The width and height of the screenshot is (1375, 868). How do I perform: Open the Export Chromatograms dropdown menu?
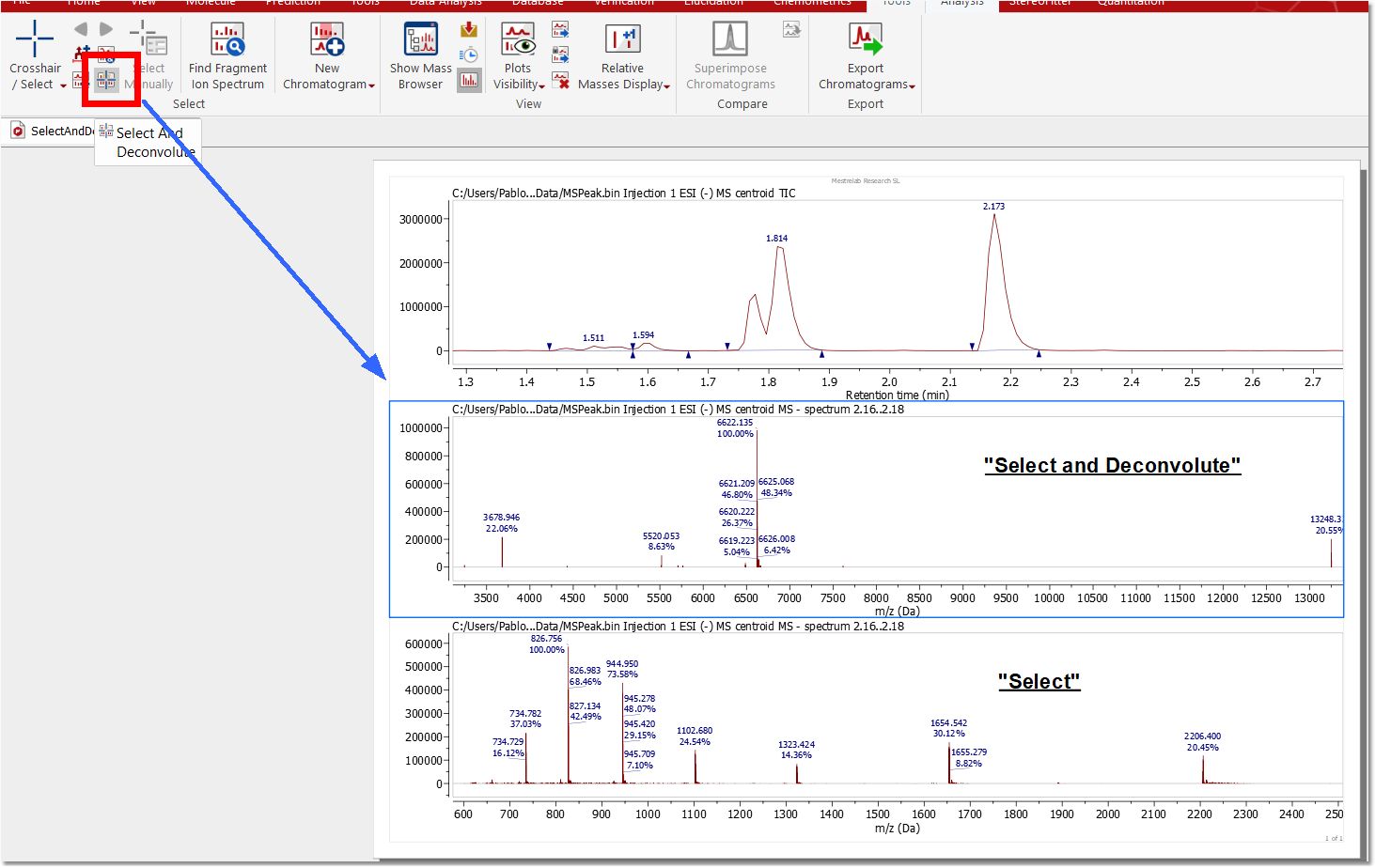click(913, 85)
